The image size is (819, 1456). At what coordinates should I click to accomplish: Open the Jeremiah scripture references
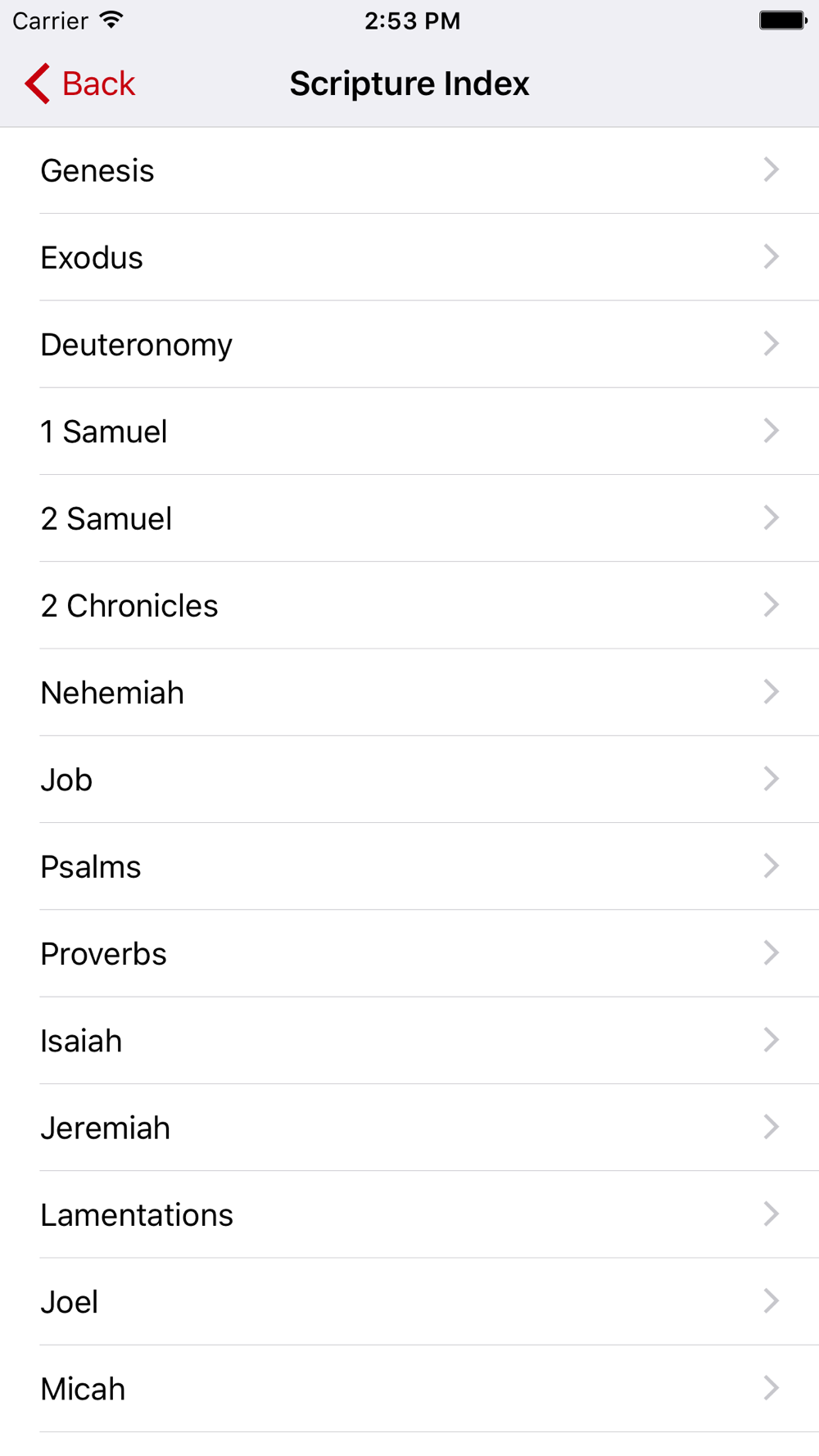coord(409,1128)
